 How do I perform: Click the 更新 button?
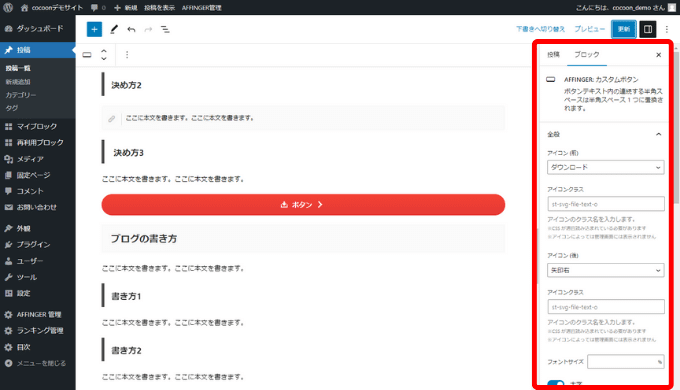[624, 29]
